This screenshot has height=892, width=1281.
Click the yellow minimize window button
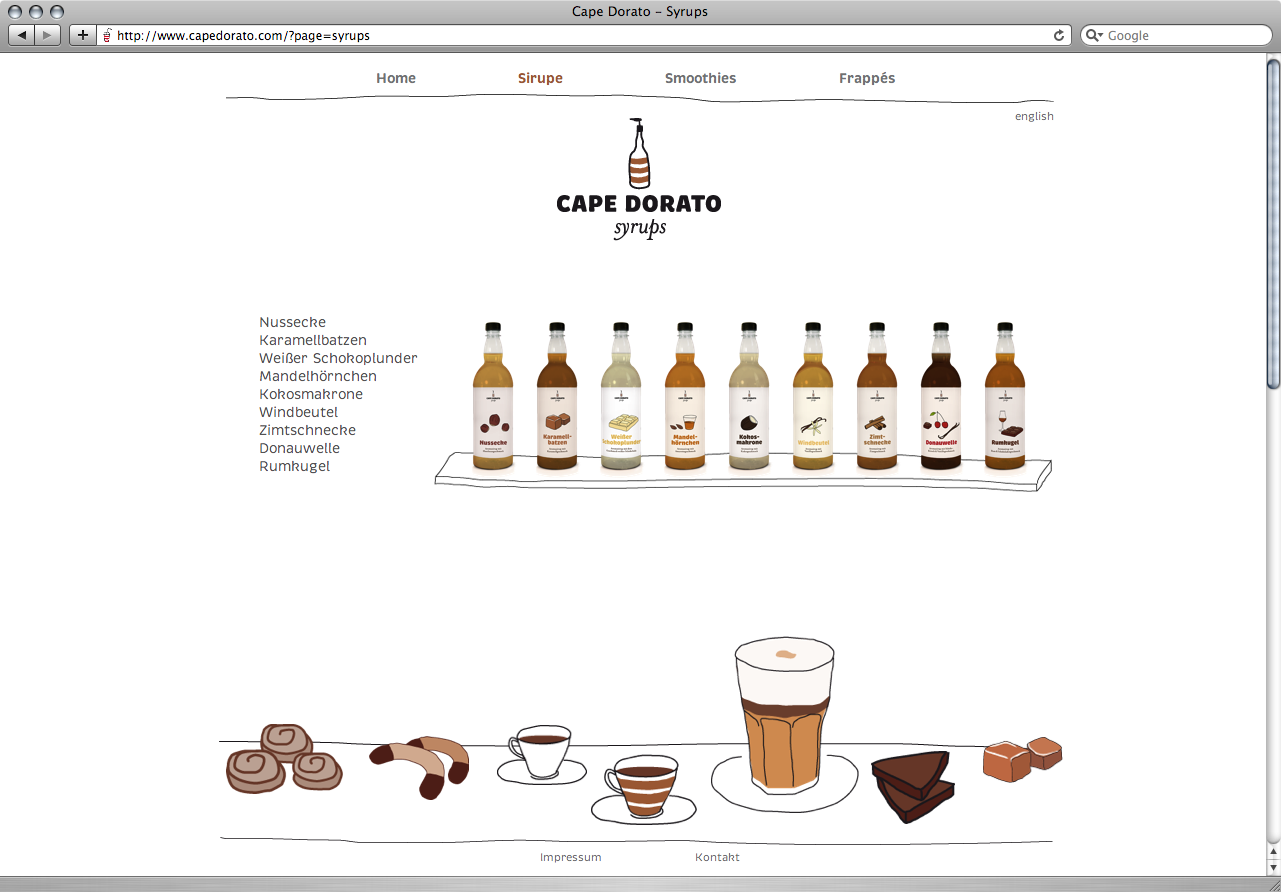(36, 12)
